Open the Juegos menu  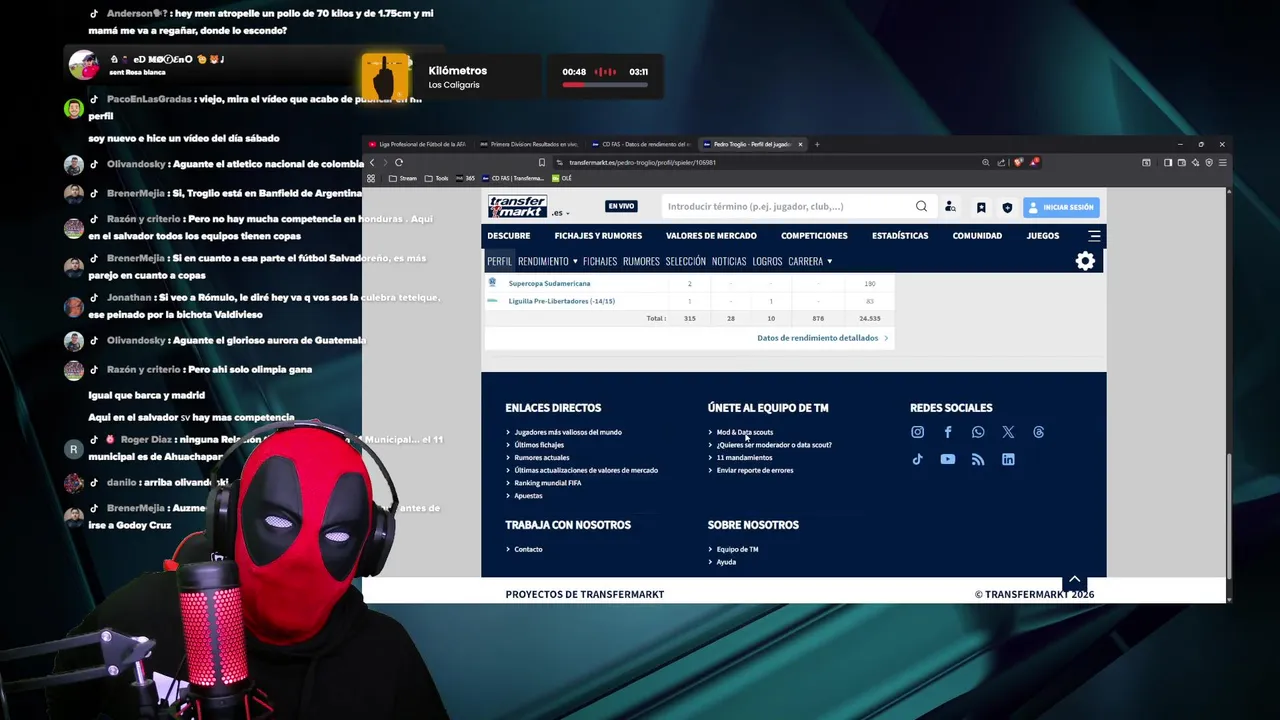point(1043,236)
